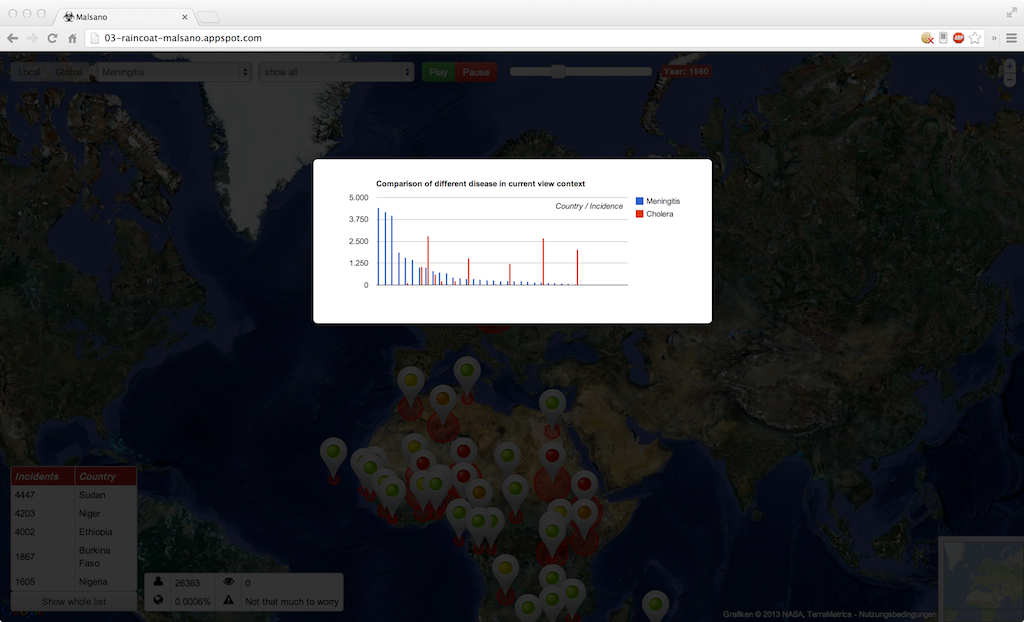Click the 'Year: 1980' label
Screen dimensions: 1024x622
686,71
